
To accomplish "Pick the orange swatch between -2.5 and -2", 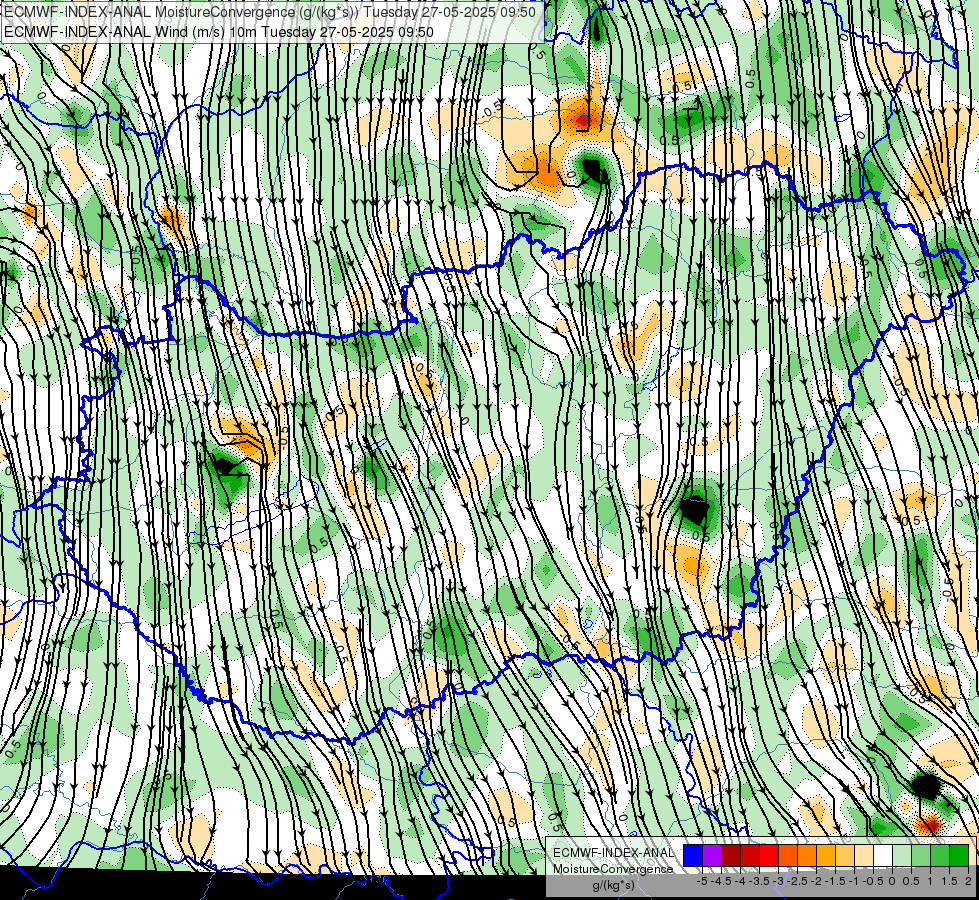I will tap(807, 856).
